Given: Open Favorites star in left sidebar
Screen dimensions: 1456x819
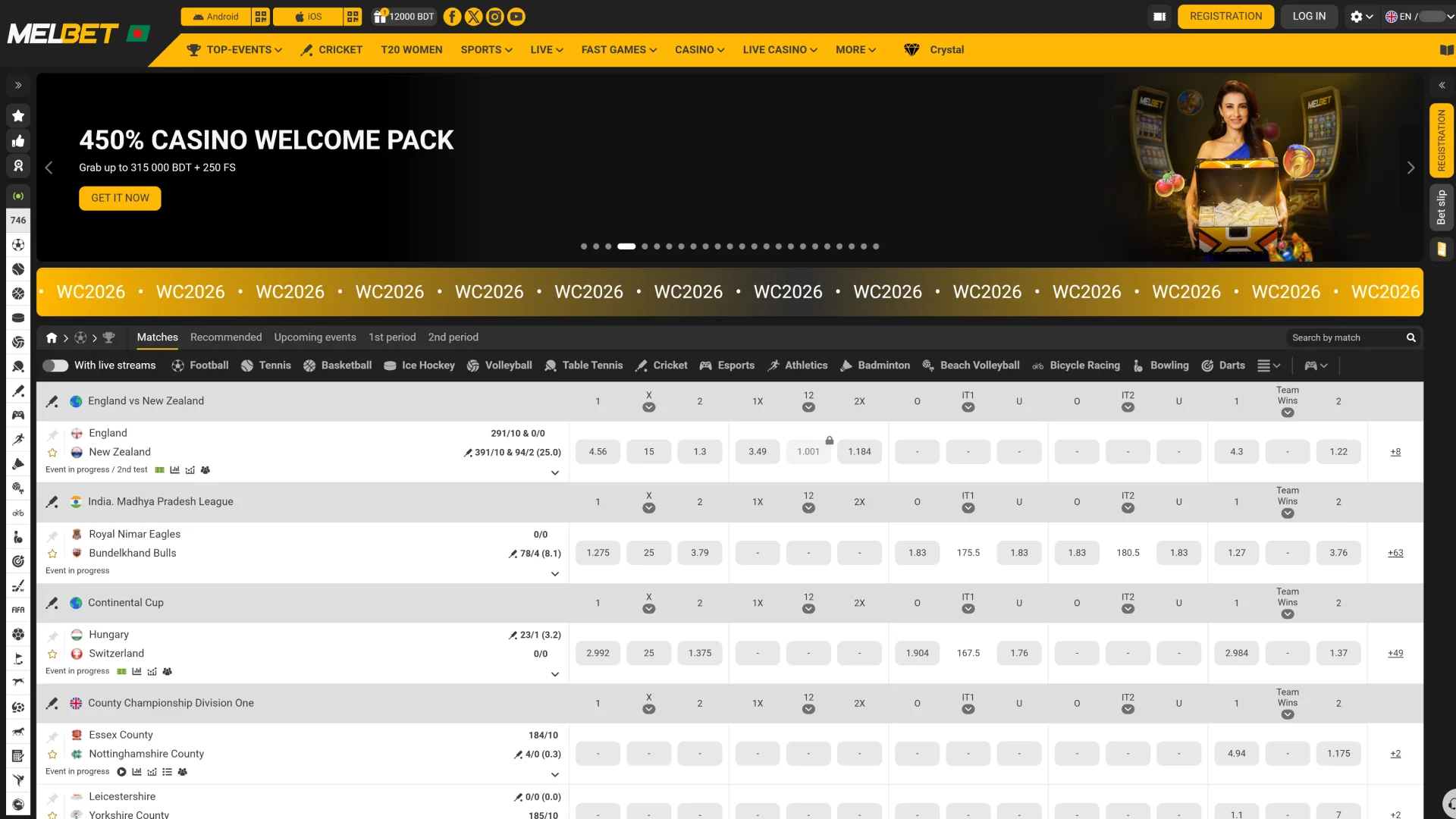Looking at the screenshot, I should 18,116.
